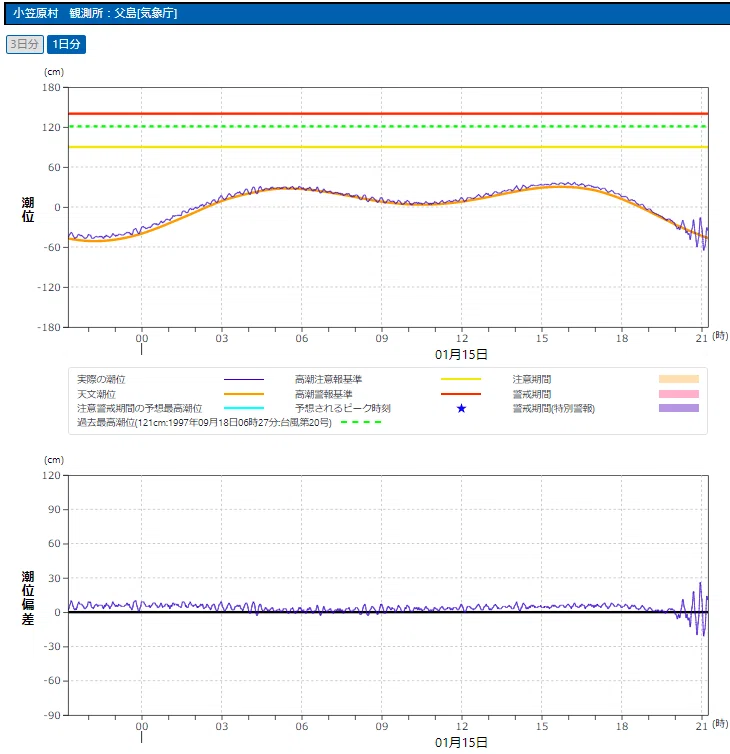
Task: Click the 予想されるピーク時刻 legend label
Action: click(343, 408)
